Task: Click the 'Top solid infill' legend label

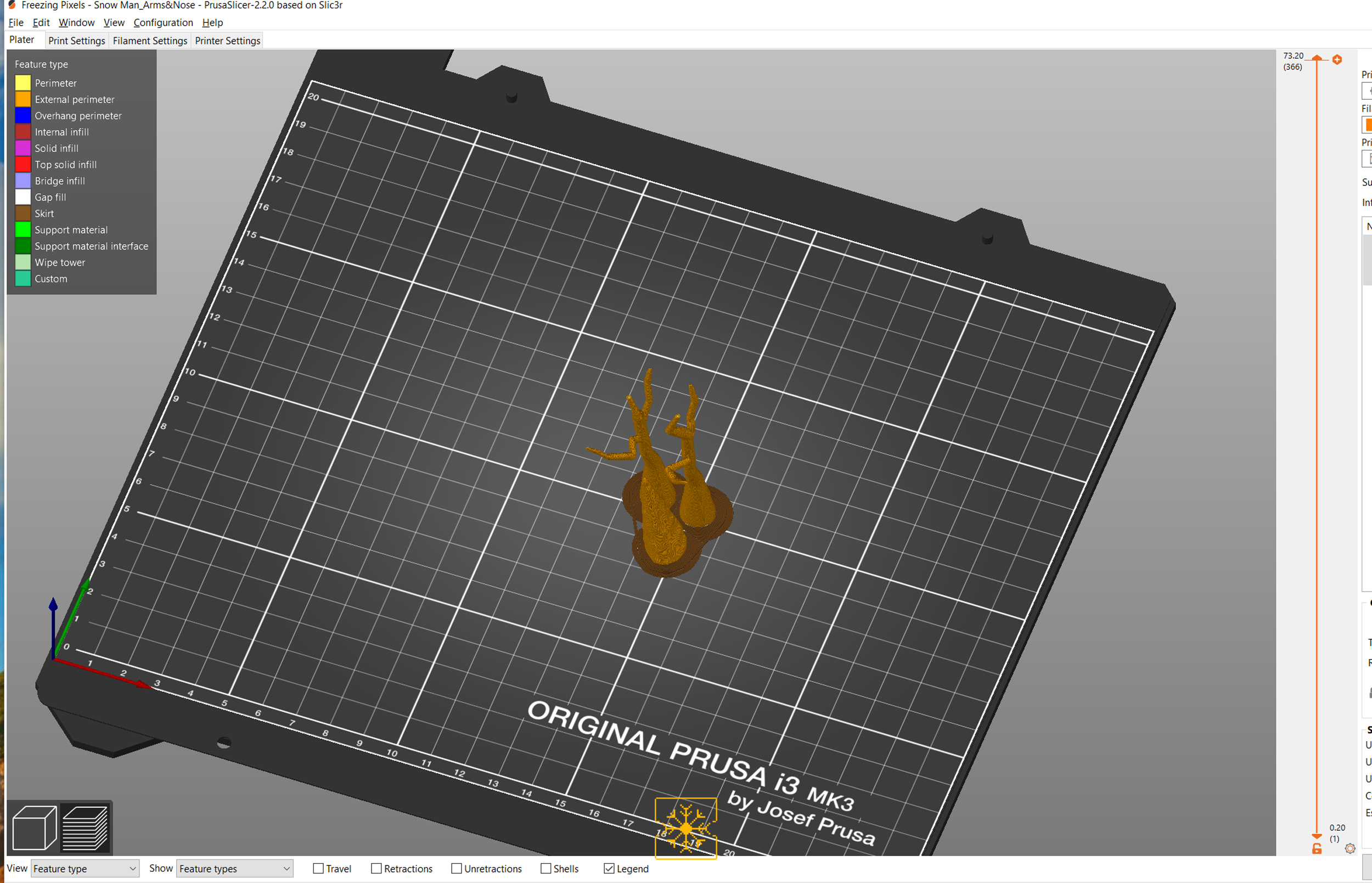Action: [65, 165]
